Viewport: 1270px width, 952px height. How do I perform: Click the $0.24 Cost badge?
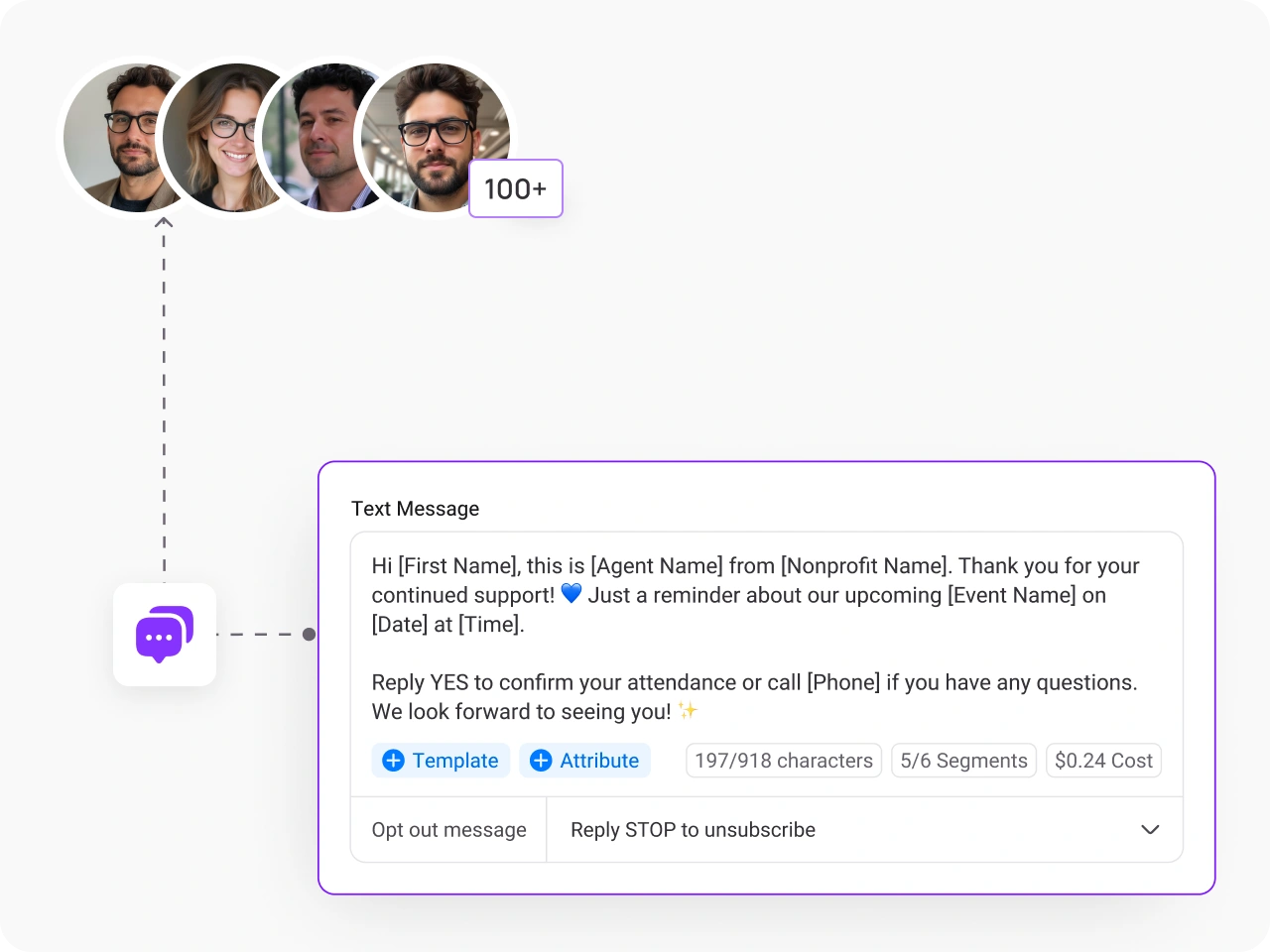click(1103, 761)
